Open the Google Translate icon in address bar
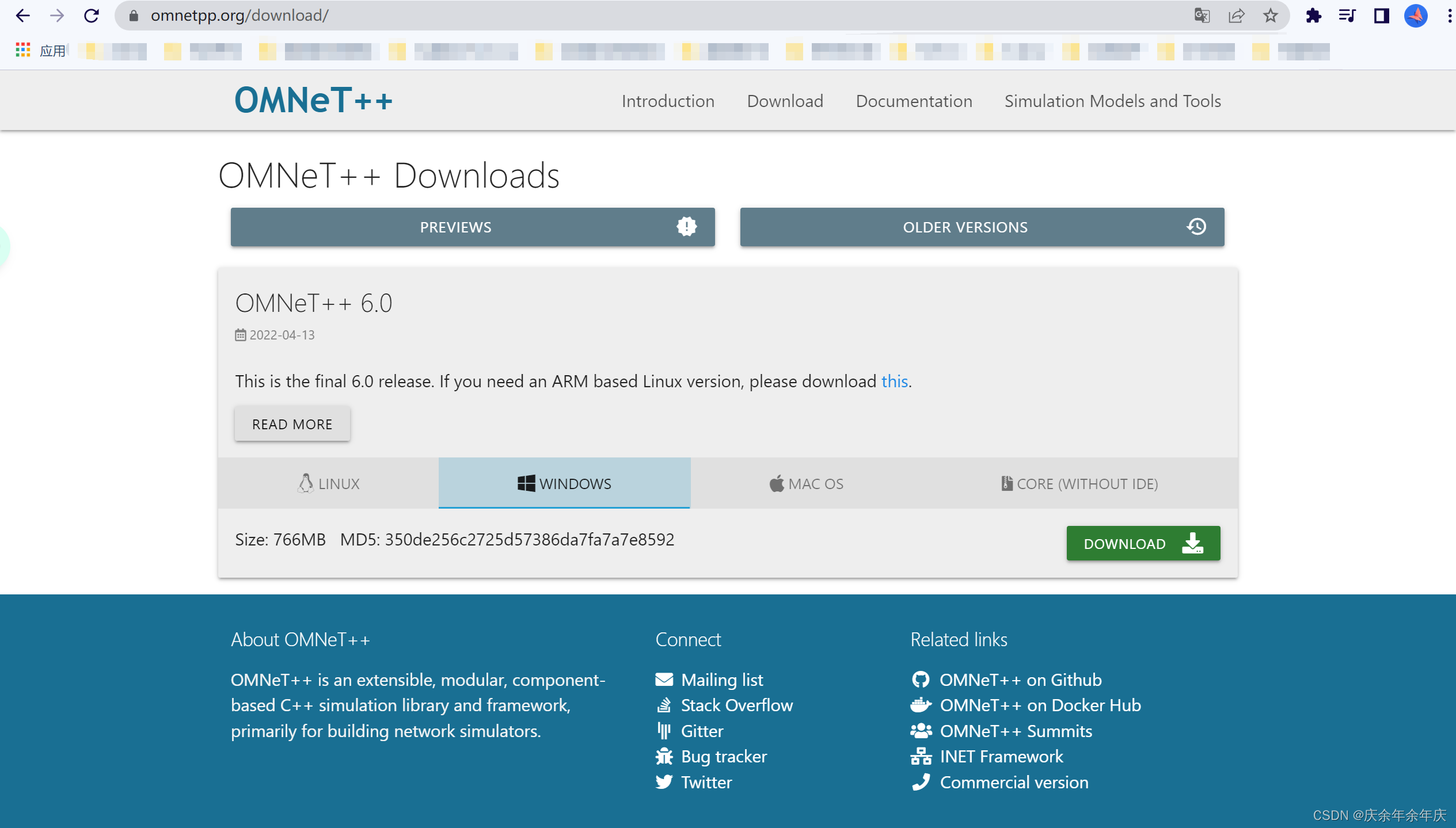Image resolution: width=1456 pixels, height=828 pixels. (1202, 16)
